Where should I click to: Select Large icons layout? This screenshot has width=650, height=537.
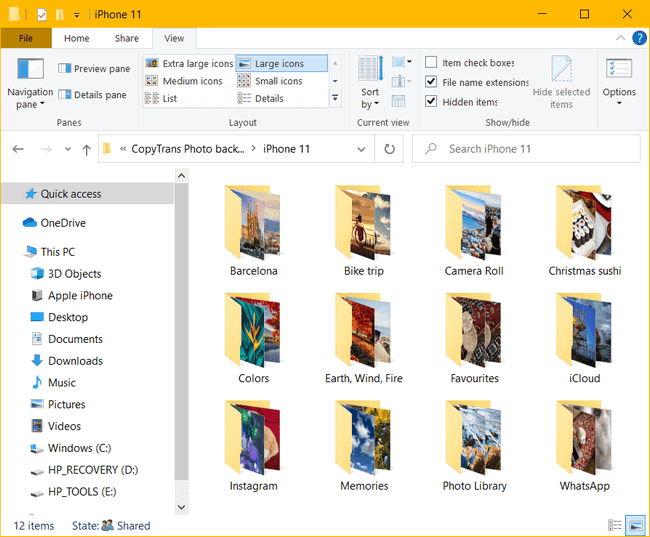point(281,63)
